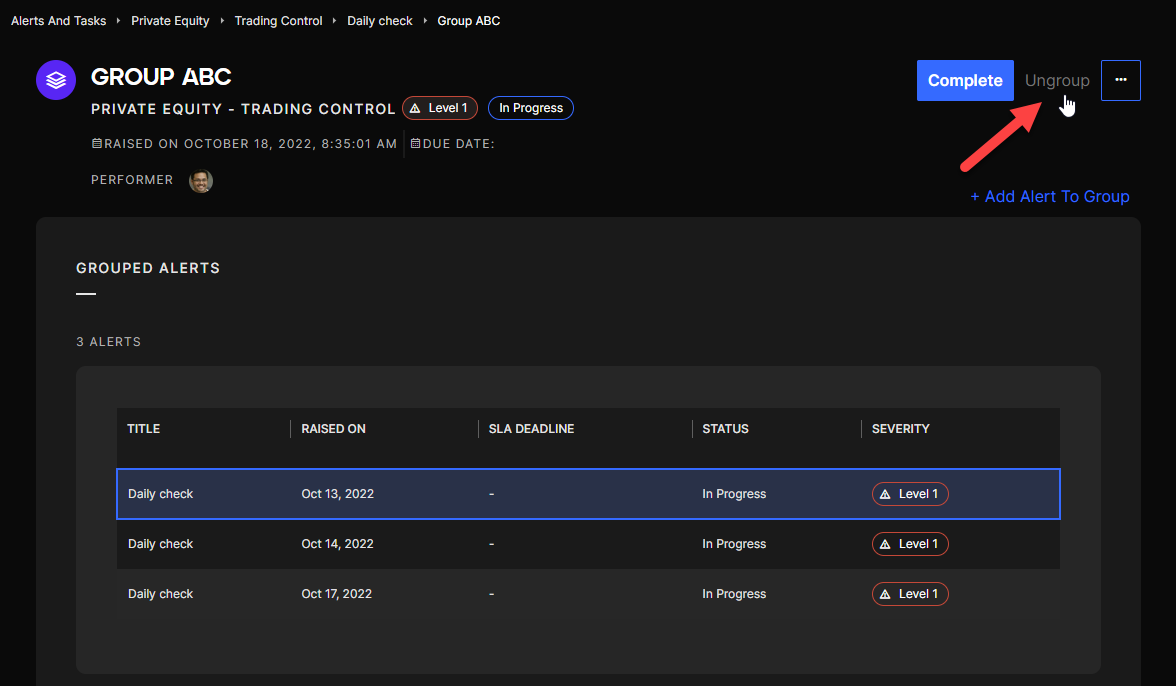Click the Ungroup button

[1056, 80]
